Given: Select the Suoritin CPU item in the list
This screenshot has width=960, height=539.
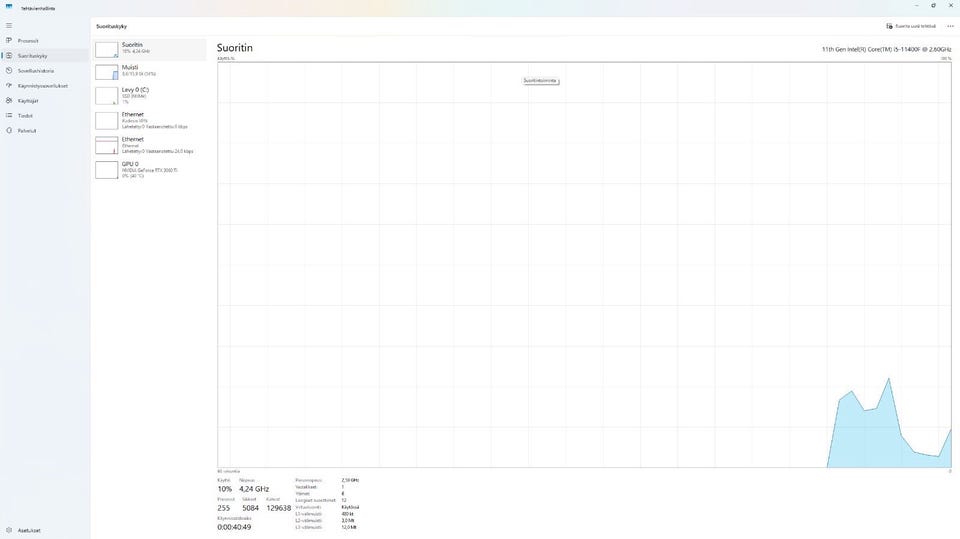Looking at the screenshot, I should pos(150,49).
